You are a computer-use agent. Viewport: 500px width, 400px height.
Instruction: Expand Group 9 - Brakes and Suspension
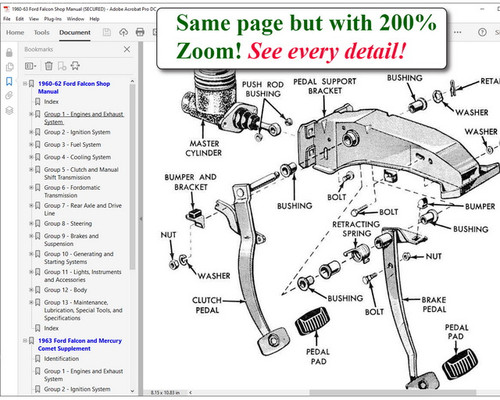tap(31, 236)
